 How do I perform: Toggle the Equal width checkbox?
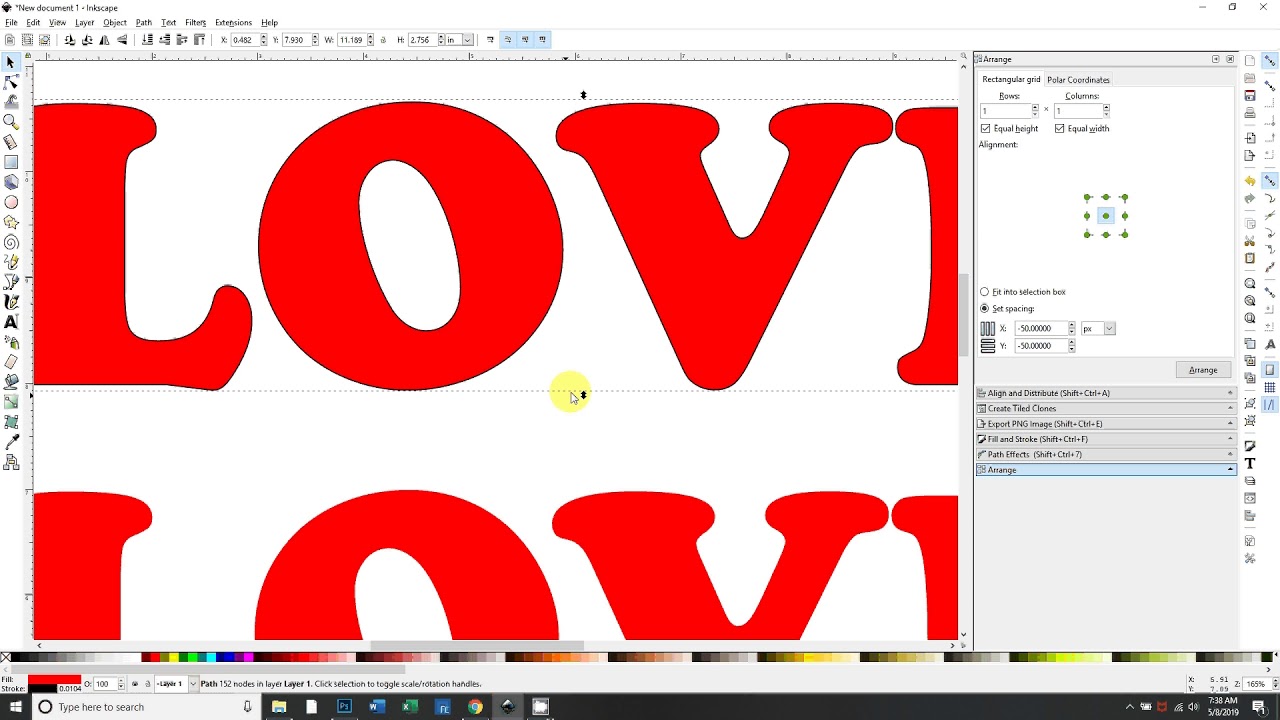[x=1060, y=129]
